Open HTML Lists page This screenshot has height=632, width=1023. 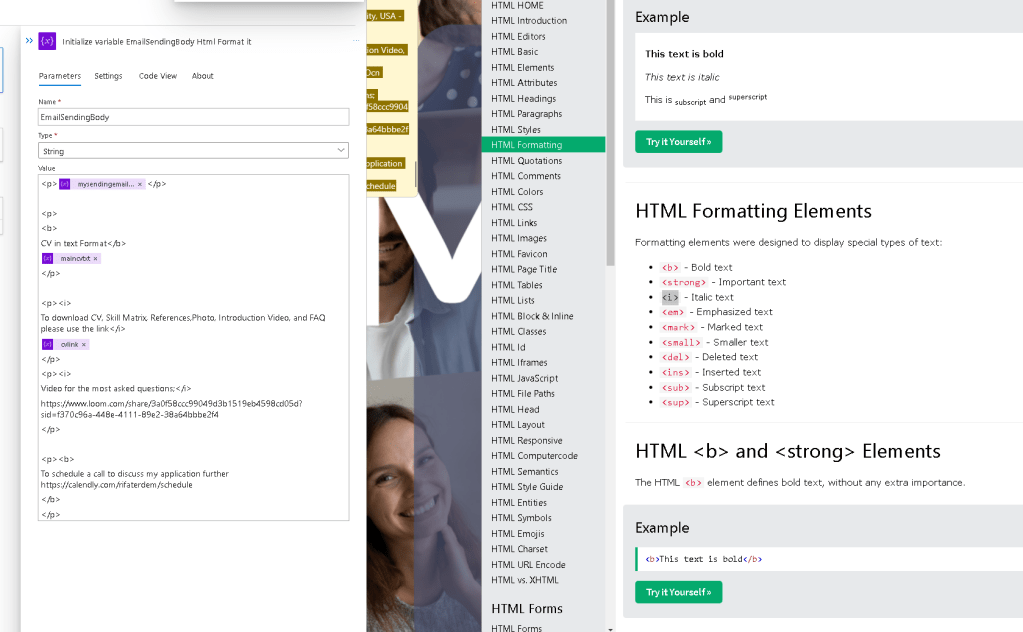pos(513,301)
